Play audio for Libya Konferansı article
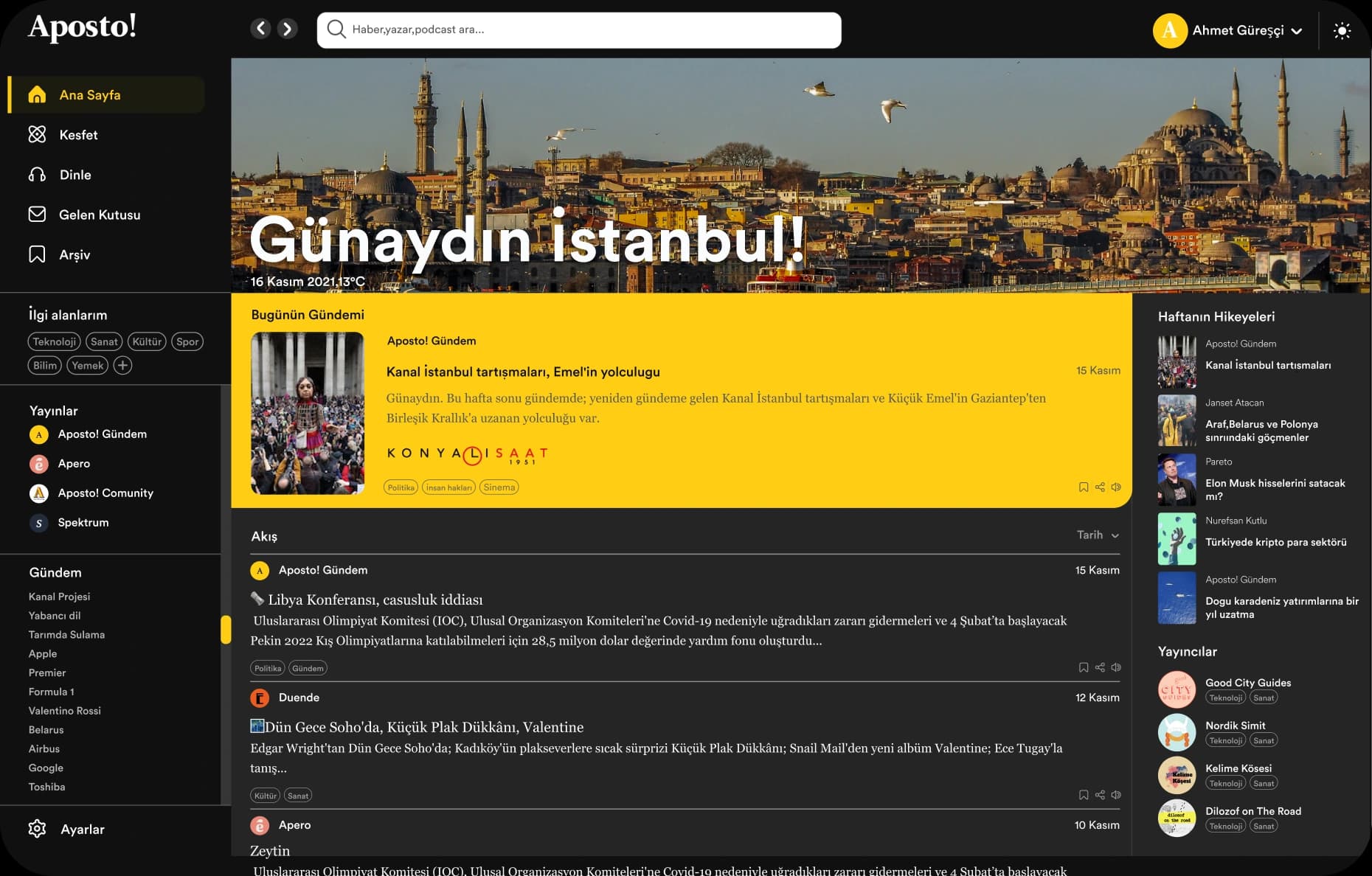The width and height of the screenshot is (1372, 876). point(1116,667)
